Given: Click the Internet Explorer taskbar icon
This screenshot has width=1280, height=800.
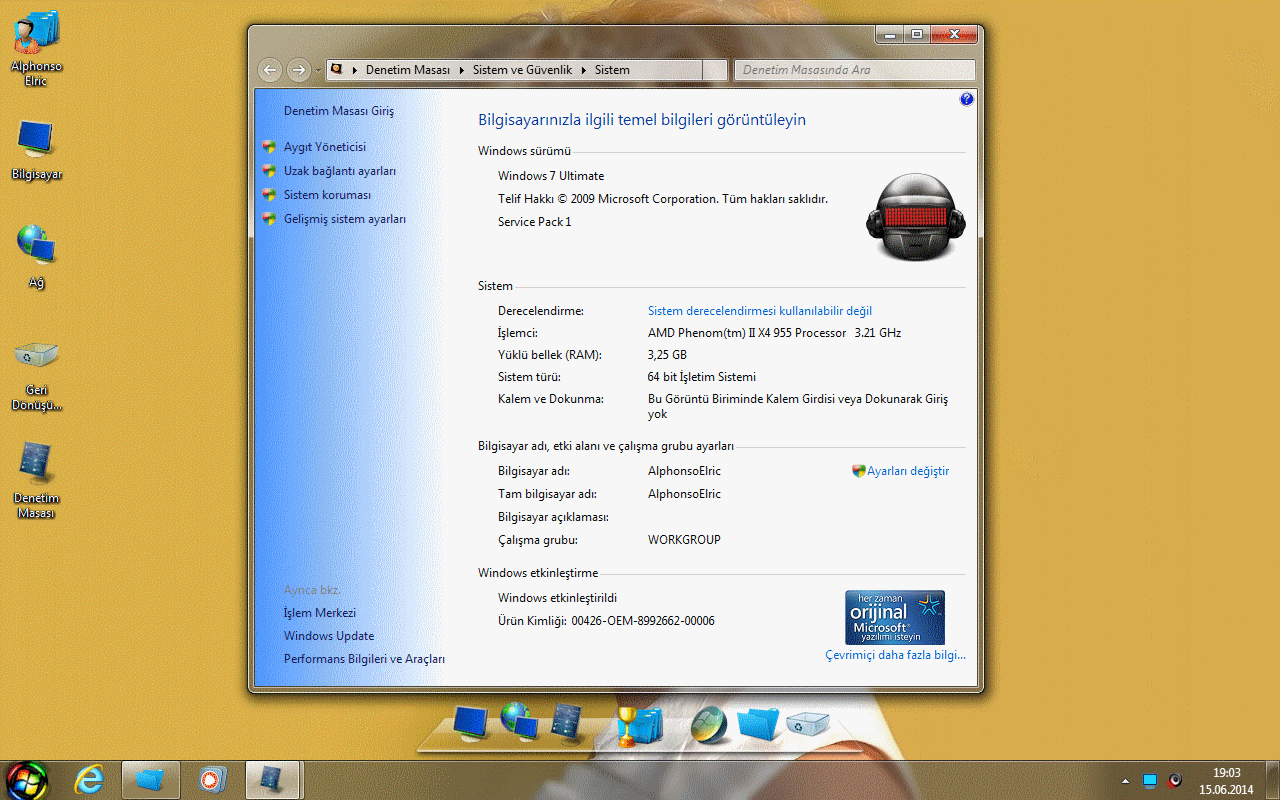Looking at the screenshot, I should coord(89,779).
